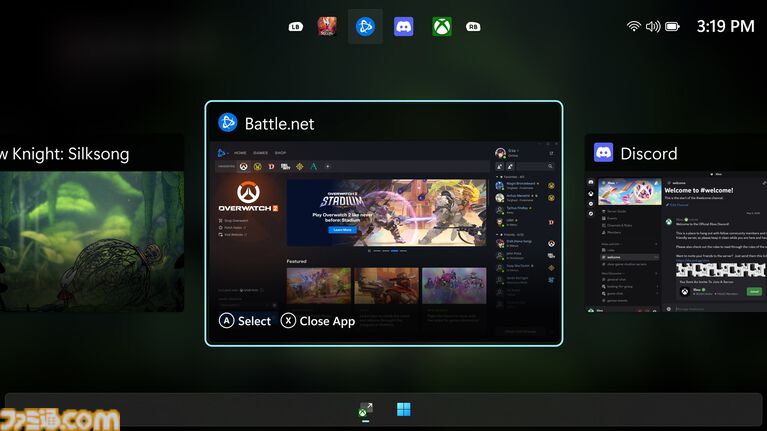
Task: Switch to Silksong icon in top app strip
Action: [327, 26]
